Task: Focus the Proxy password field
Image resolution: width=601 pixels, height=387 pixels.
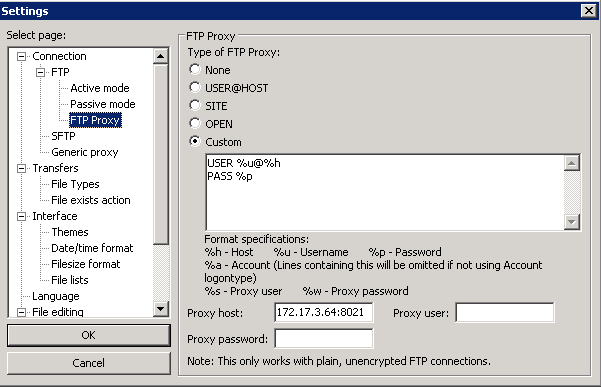Action: [x=323, y=339]
